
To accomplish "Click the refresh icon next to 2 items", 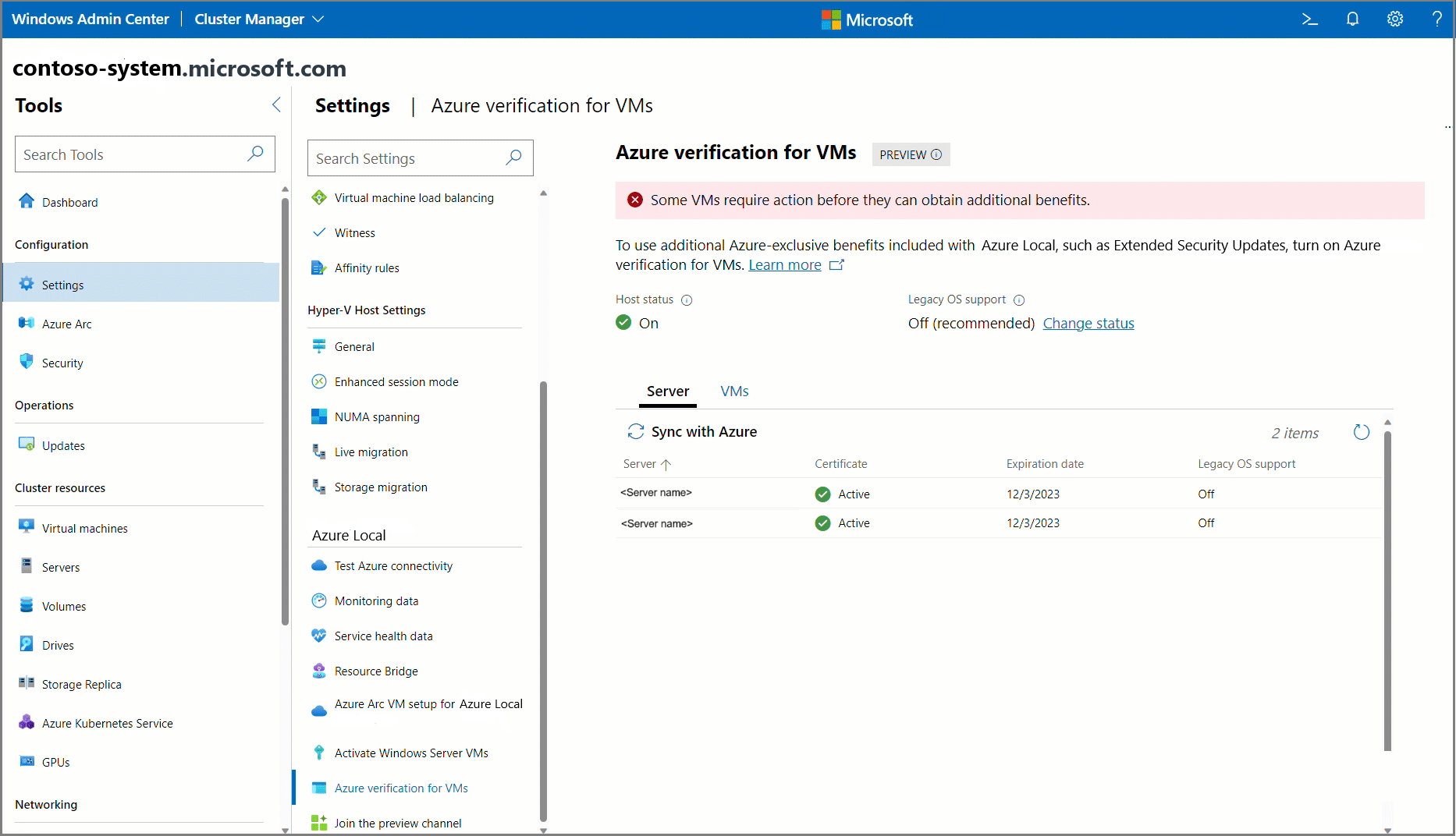I will (1362, 432).
